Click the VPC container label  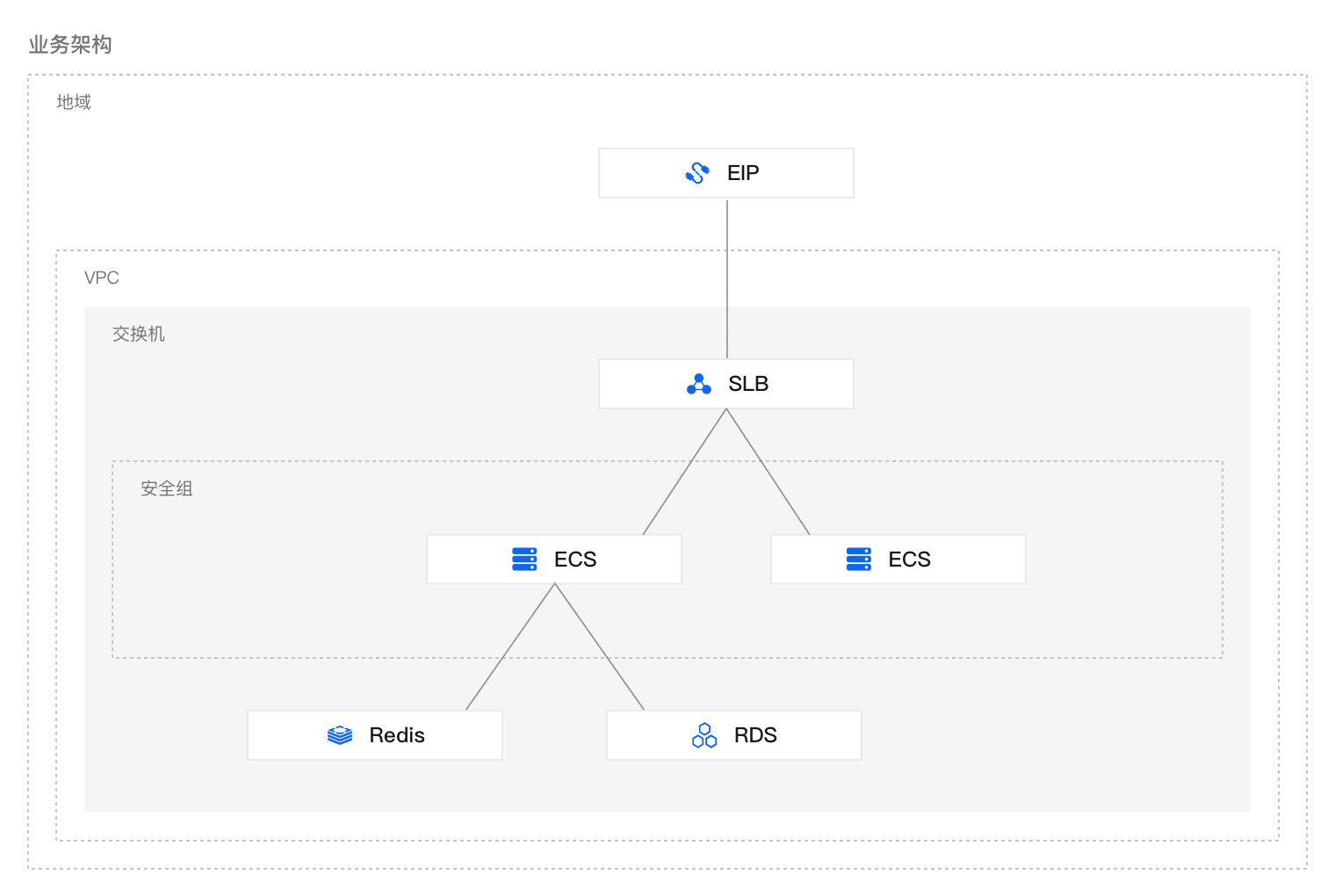102,278
